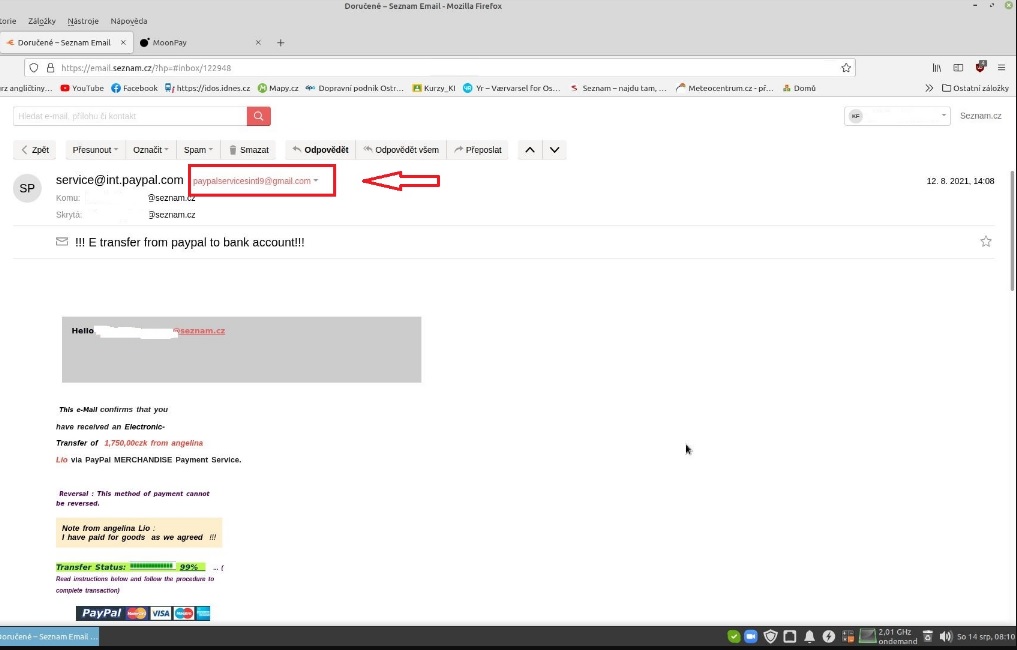
Task: Open the Nápověda menu
Action: pyautogui.click(x=128, y=21)
